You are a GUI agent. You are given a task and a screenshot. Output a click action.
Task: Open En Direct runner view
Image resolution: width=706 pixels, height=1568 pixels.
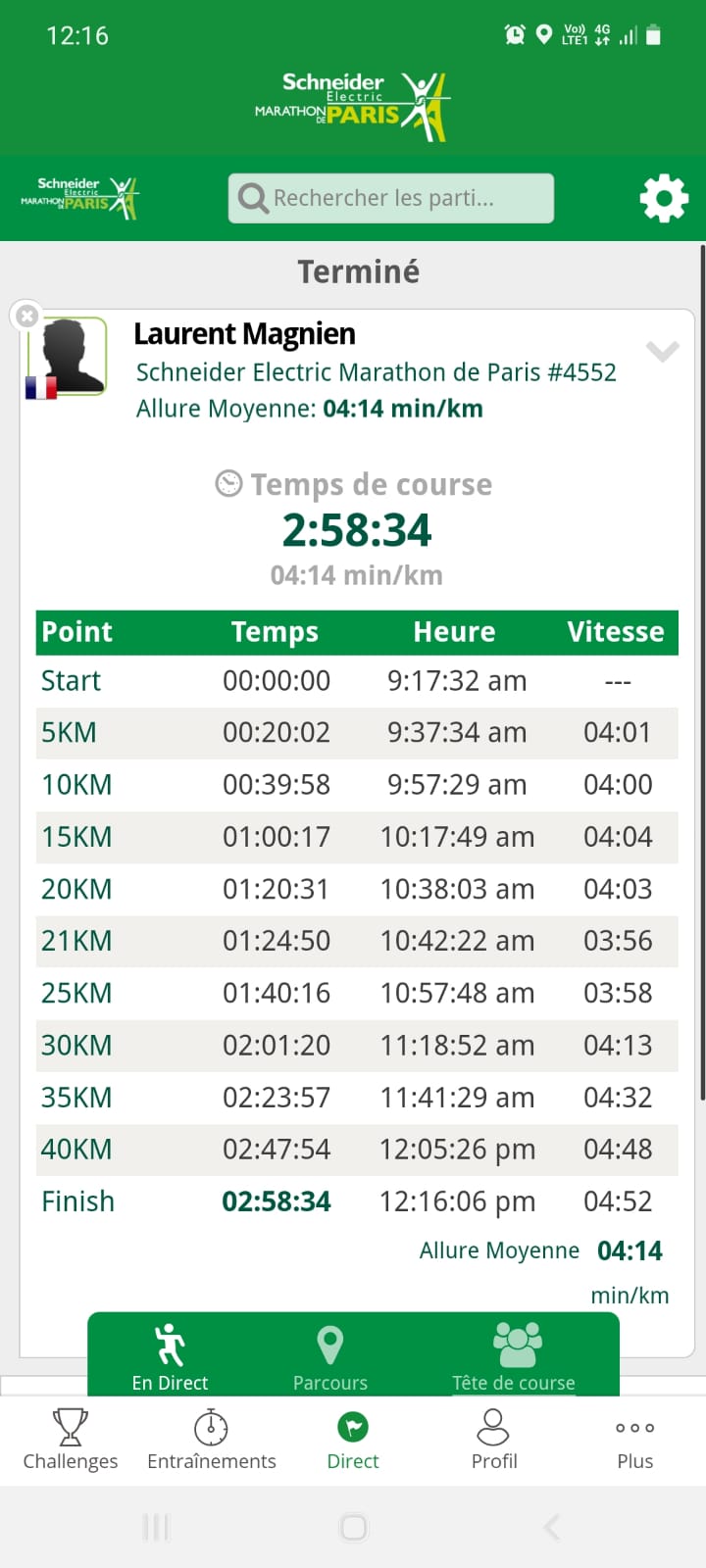tap(171, 1357)
